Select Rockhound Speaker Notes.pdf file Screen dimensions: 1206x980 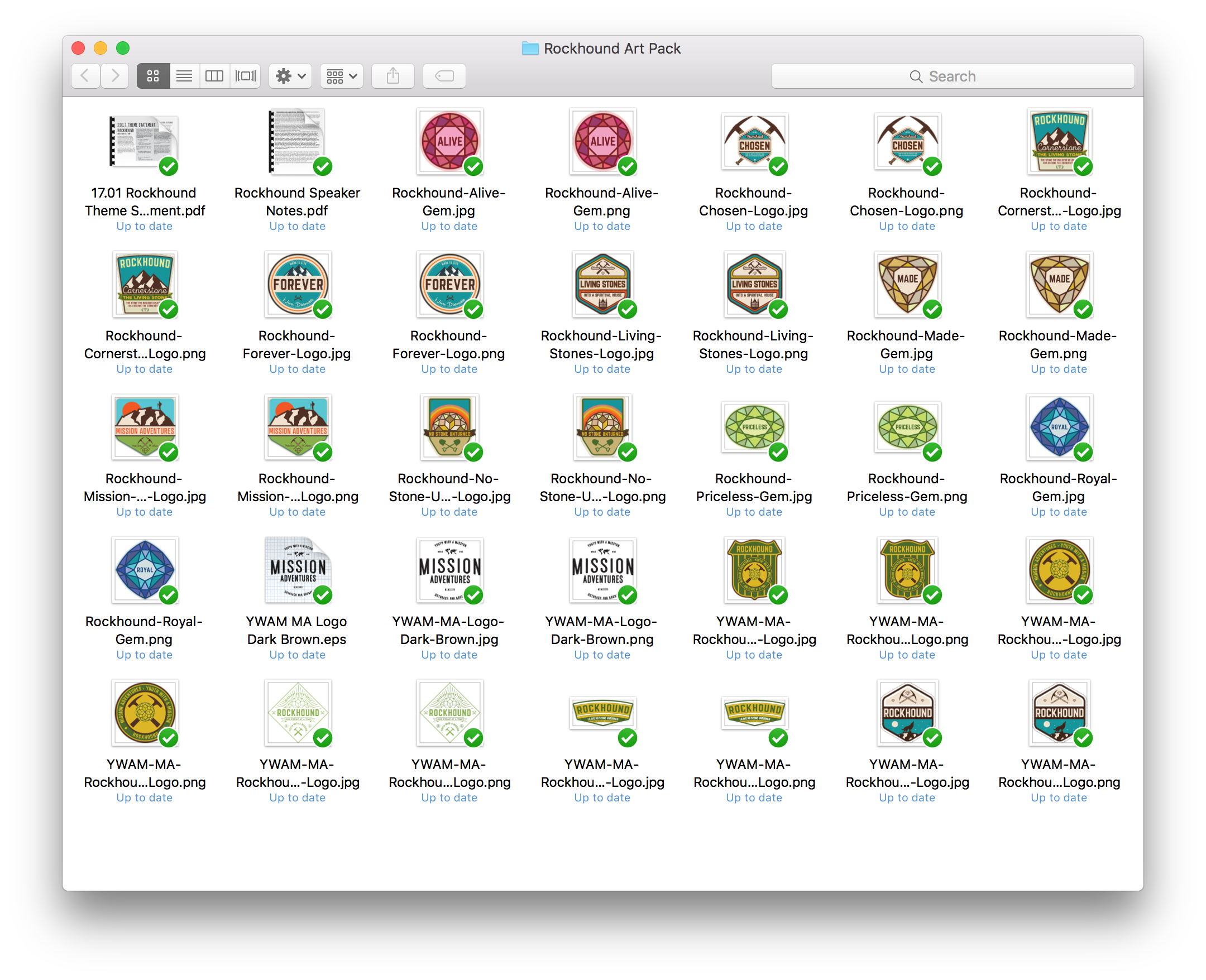point(298,141)
